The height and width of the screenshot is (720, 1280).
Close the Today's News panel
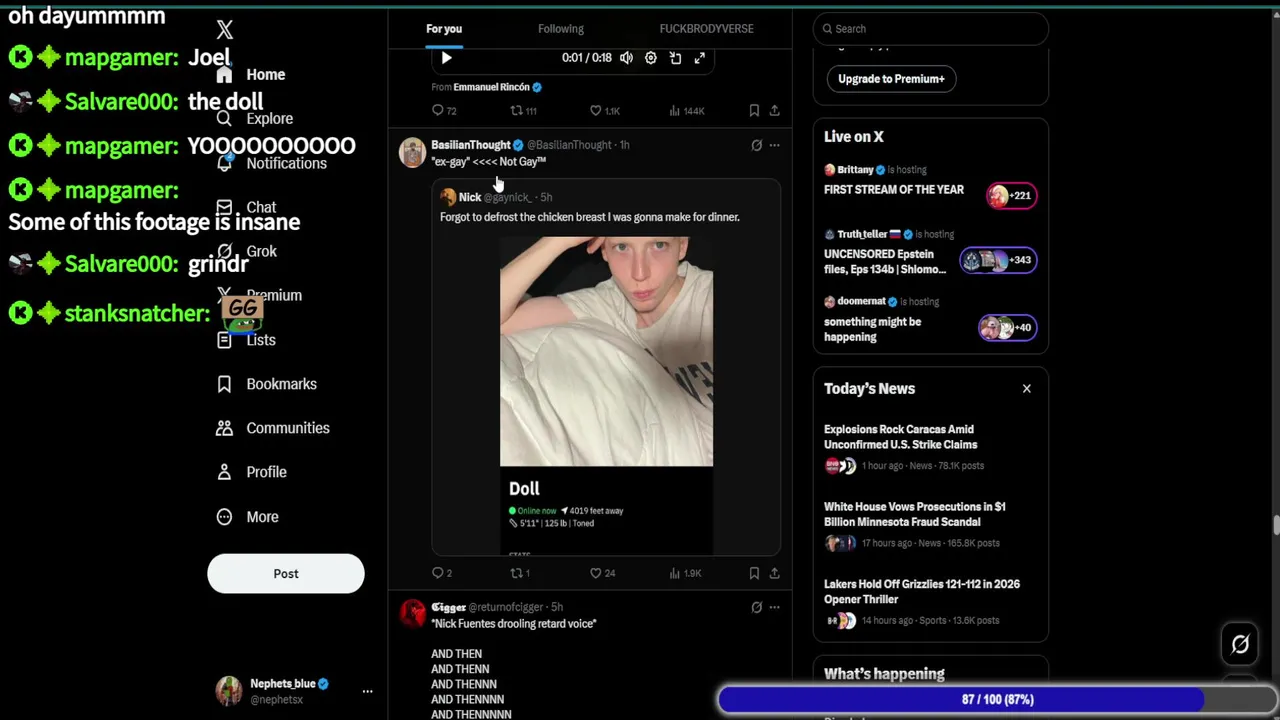click(1026, 389)
